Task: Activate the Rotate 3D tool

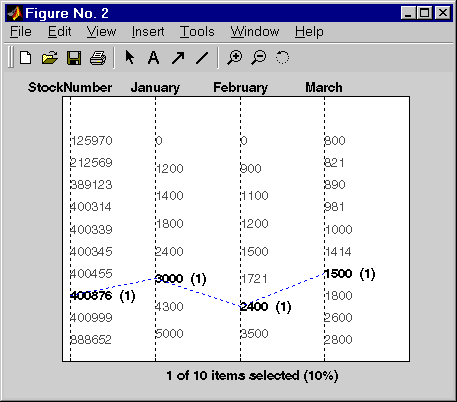Action: point(282,58)
